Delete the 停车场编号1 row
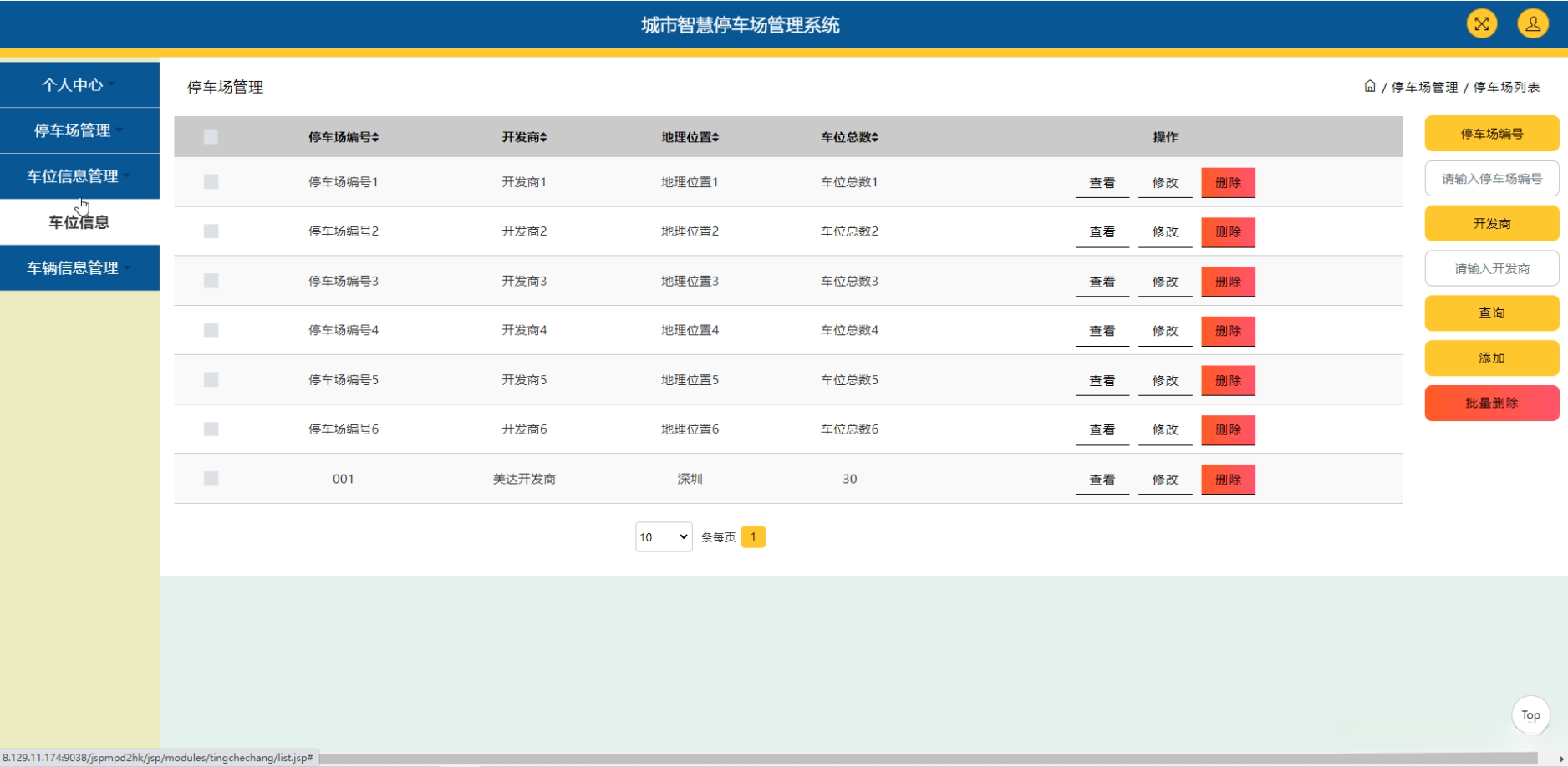This screenshot has height=767, width=1568. pyautogui.click(x=1228, y=183)
